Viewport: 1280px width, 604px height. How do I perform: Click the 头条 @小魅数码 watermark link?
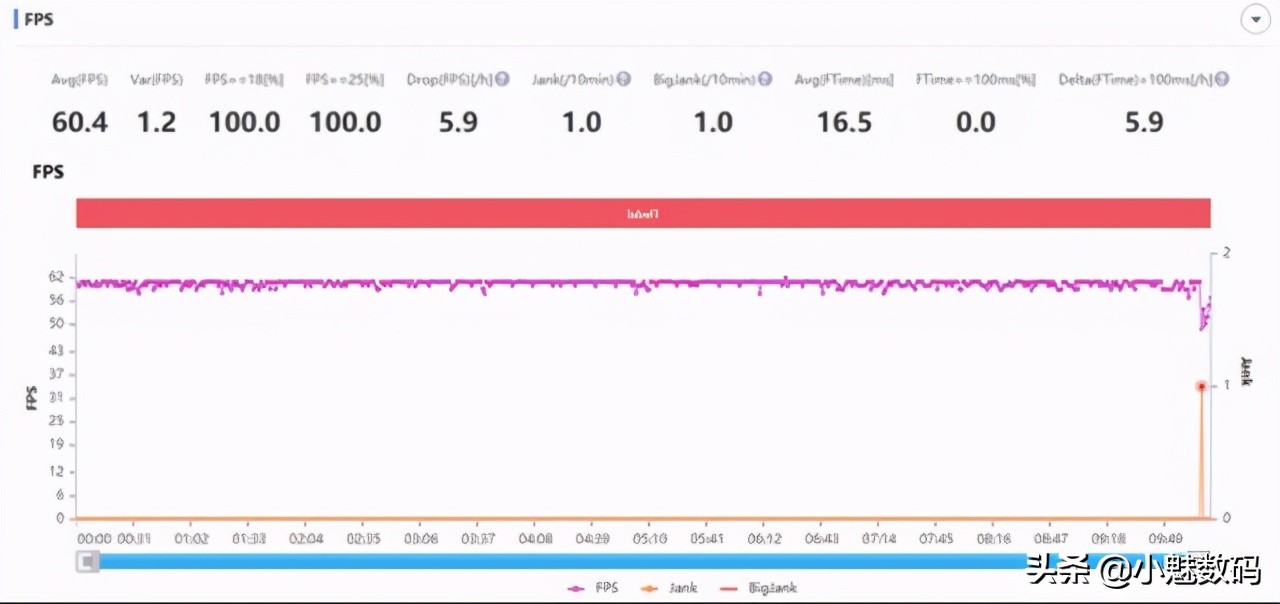pyautogui.click(x=1144, y=571)
